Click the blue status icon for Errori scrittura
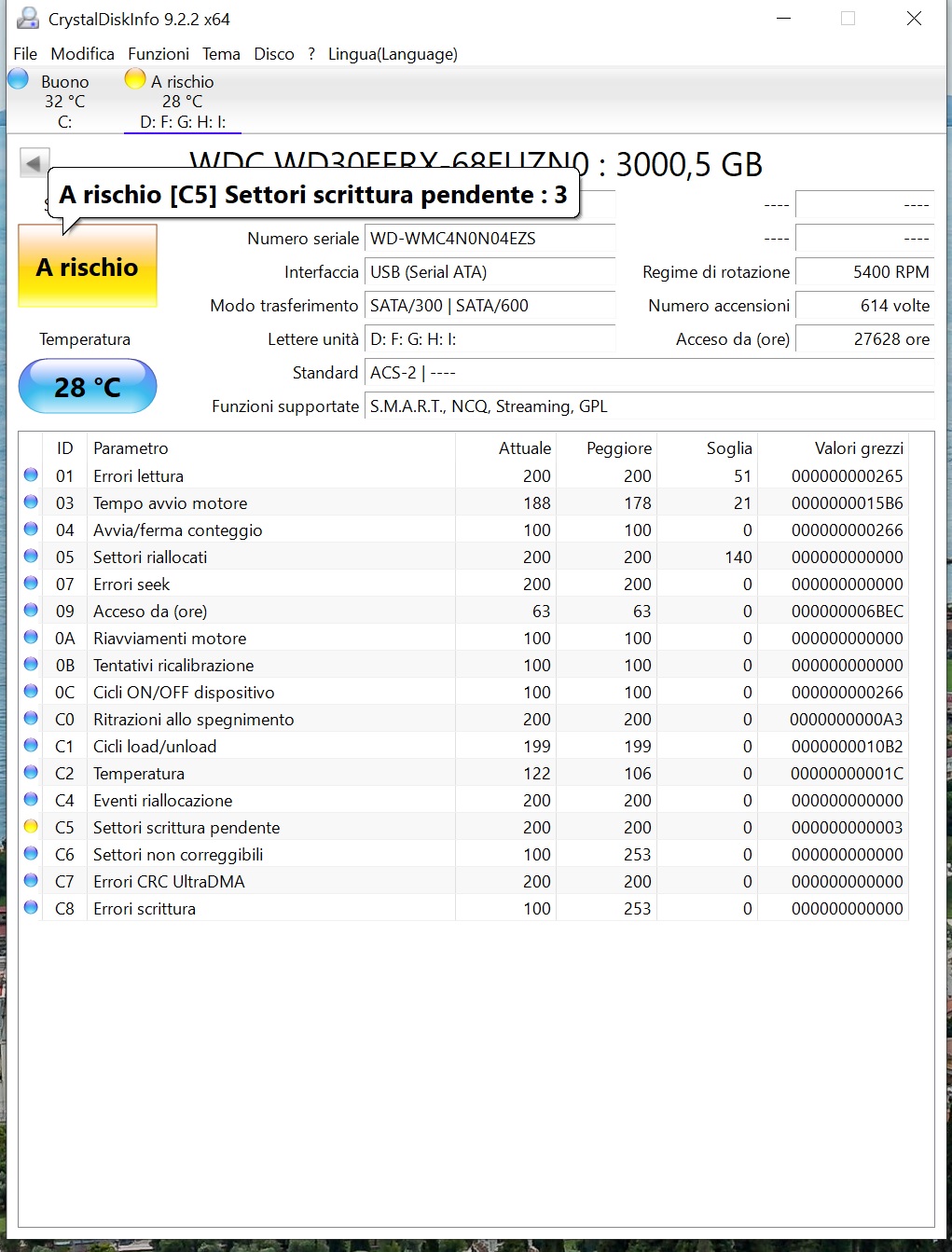This screenshot has width=952, height=1252. [x=31, y=908]
